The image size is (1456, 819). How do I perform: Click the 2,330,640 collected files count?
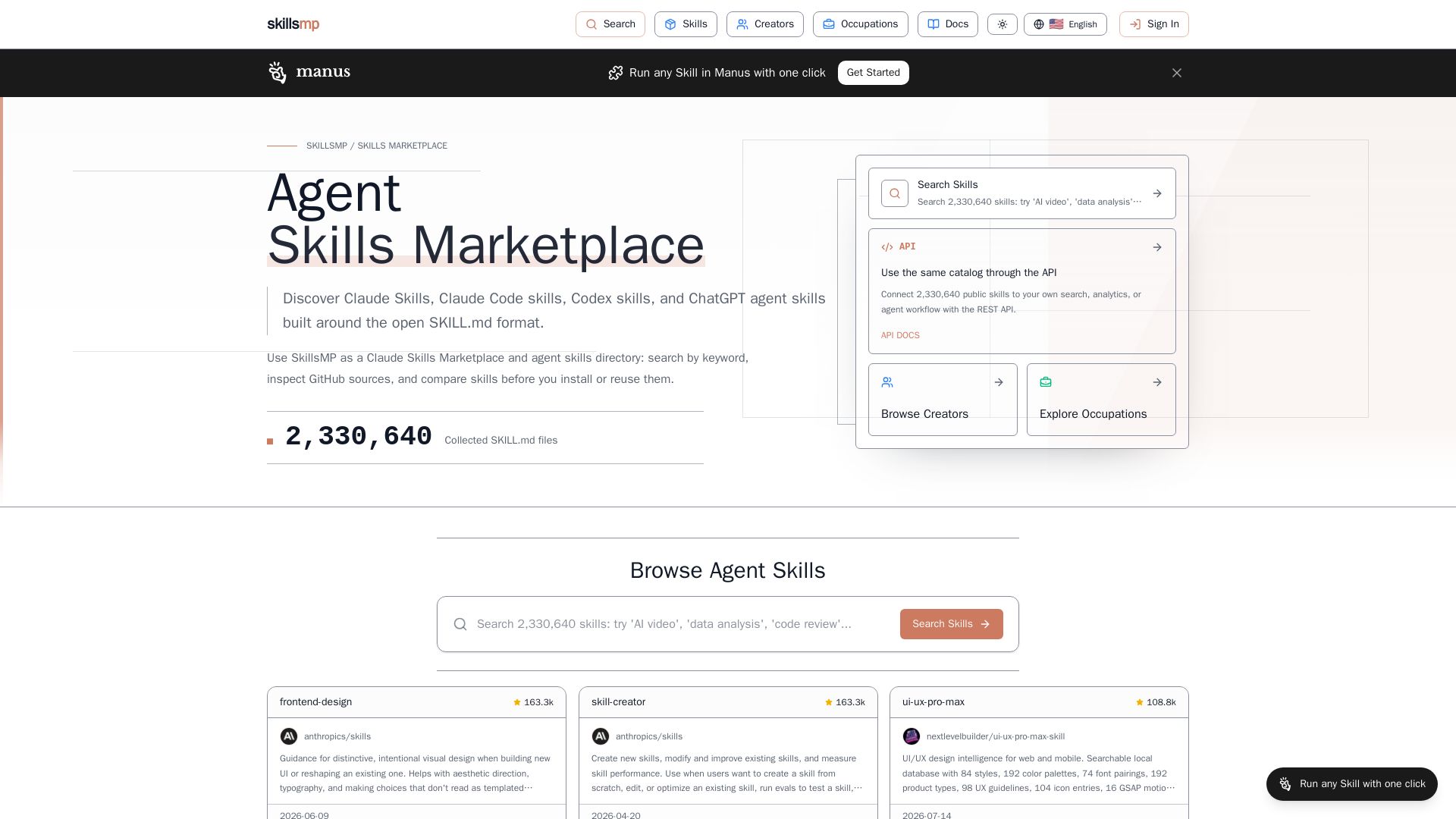[359, 437]
